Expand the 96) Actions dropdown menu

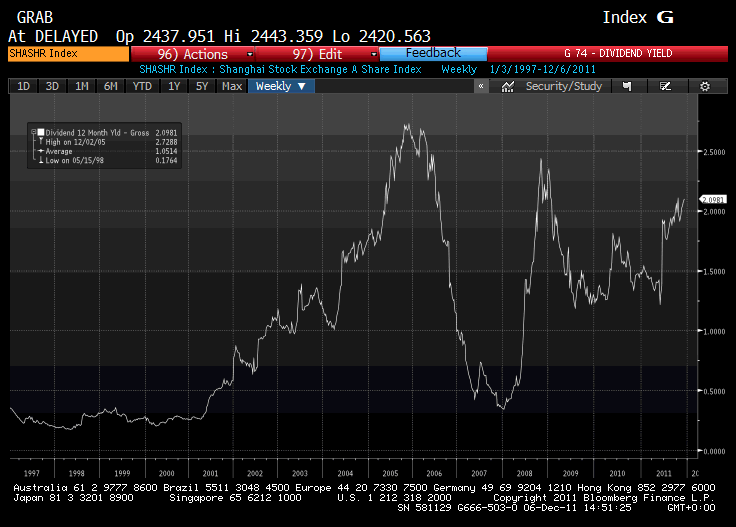pyautogui.click(x=192, y=53)
